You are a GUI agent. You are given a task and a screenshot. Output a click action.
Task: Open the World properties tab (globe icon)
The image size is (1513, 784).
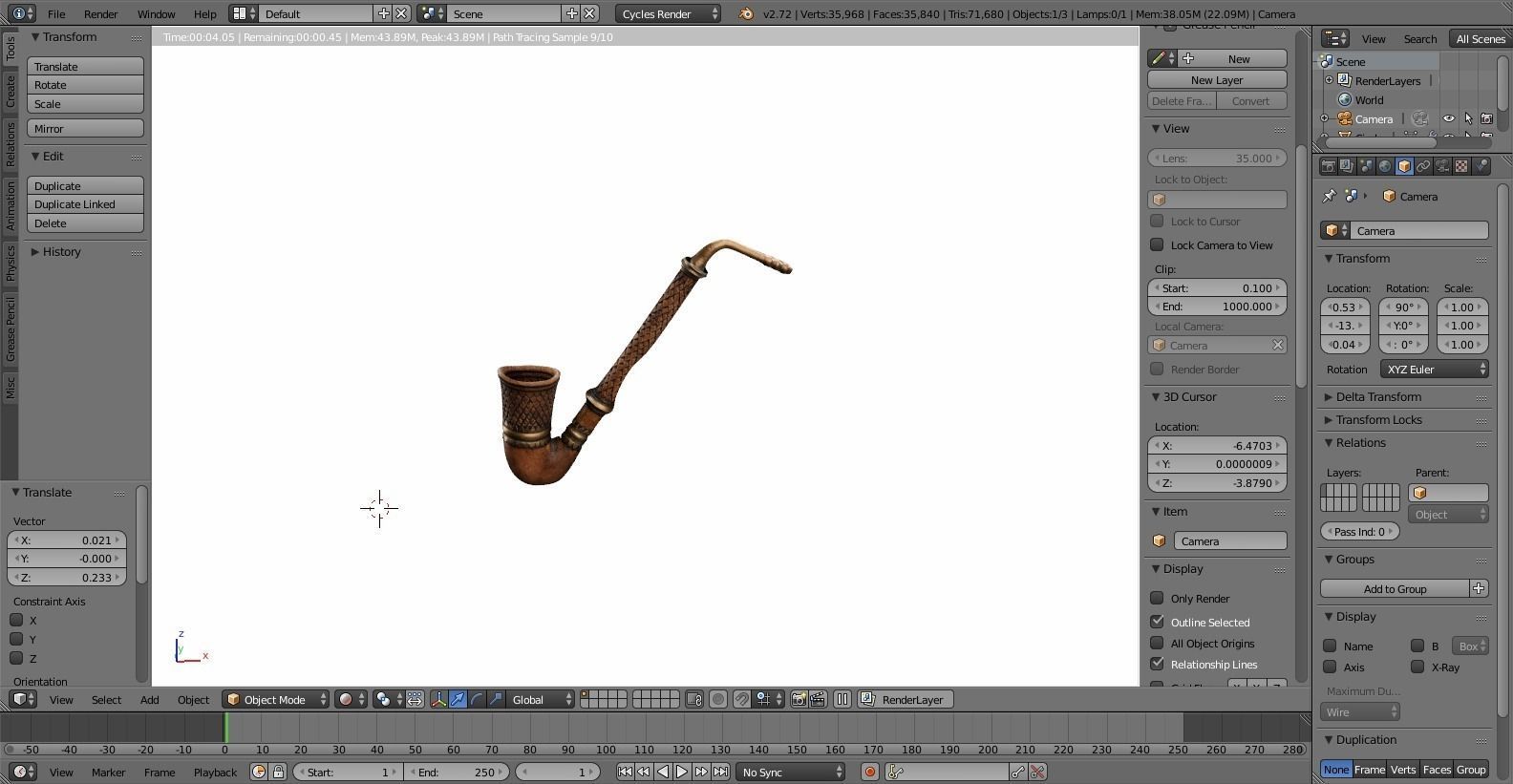pyautogui.click(x=1385, y=166)
